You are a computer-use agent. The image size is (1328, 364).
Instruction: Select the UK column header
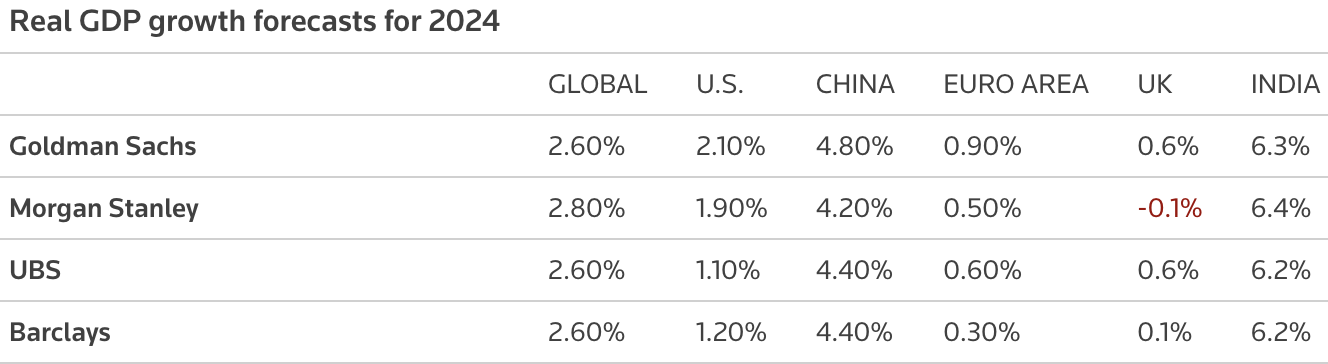pyautogui.click(x=1155, y=85)
